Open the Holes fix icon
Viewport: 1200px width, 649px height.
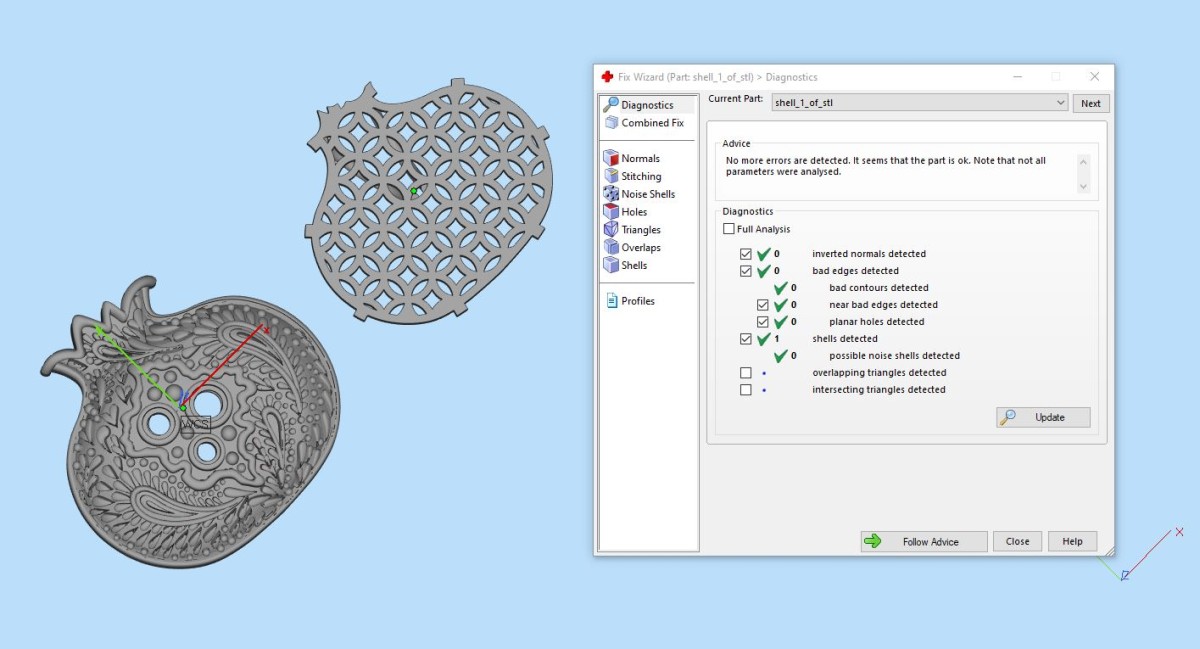pos(611,212)
